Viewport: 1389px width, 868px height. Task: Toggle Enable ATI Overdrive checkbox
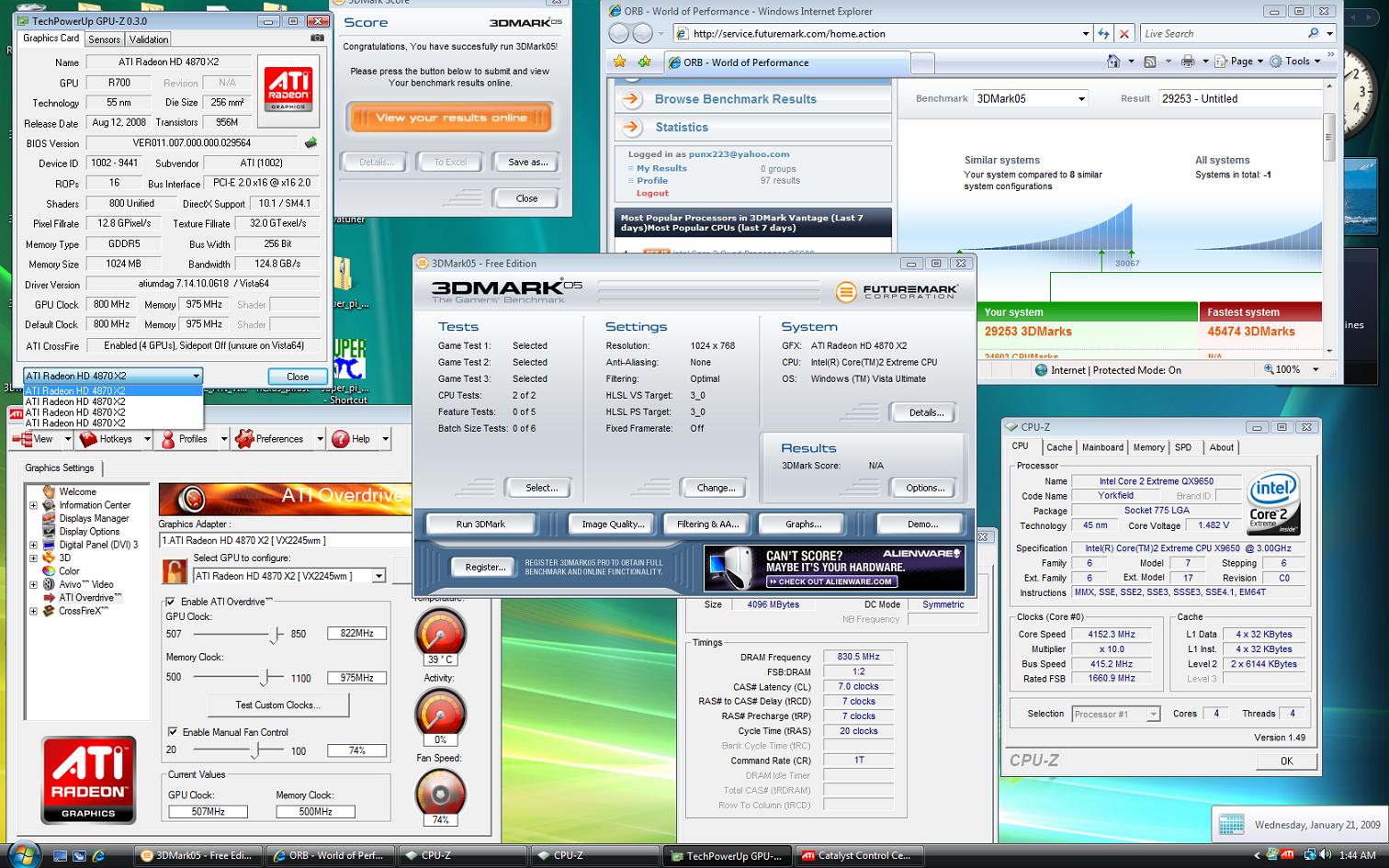(x=171, y=602)
